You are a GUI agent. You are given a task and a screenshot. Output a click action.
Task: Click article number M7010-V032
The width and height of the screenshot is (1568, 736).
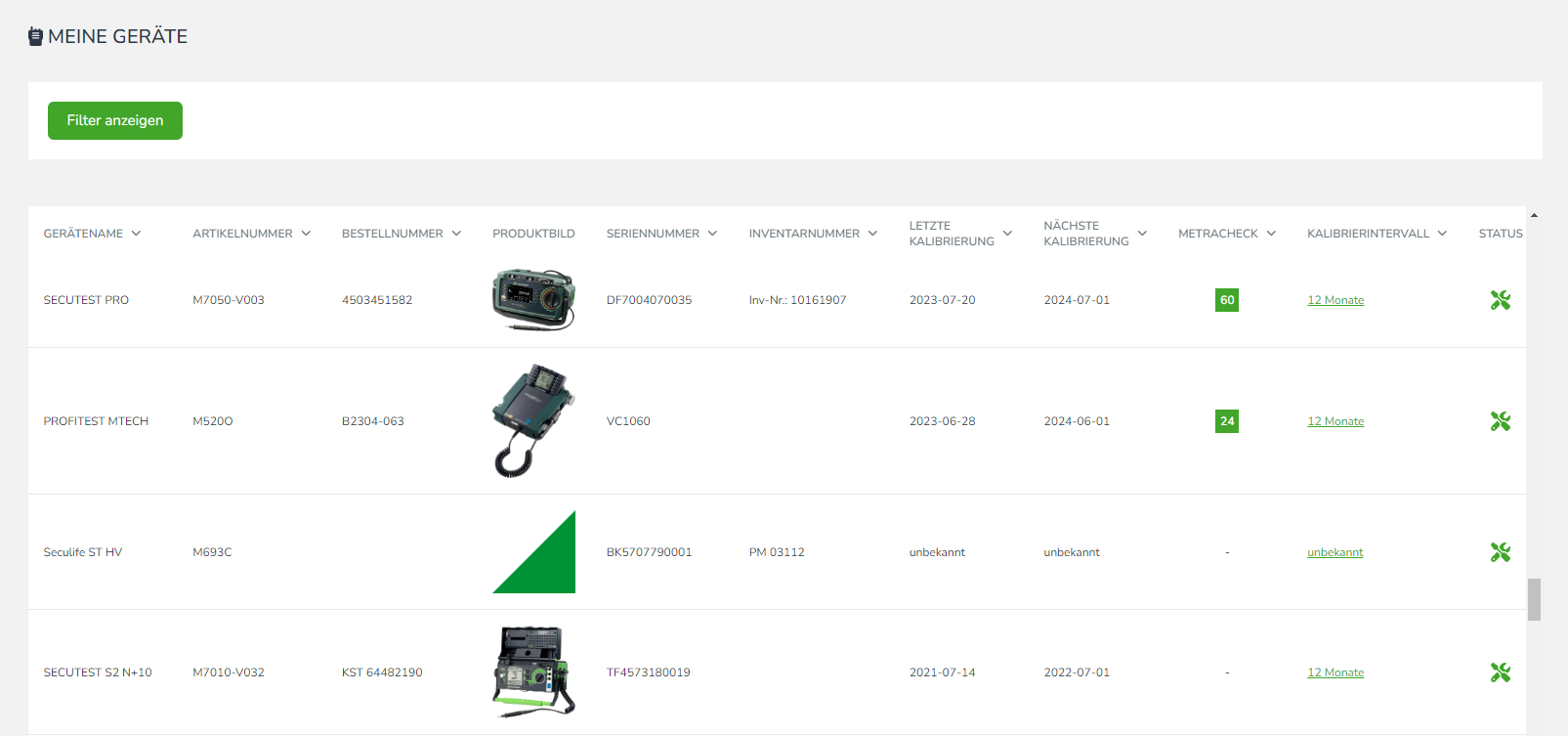point(229,672)
